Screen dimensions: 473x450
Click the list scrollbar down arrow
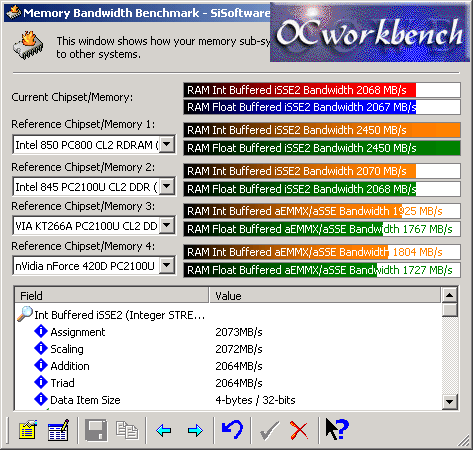pyautogui.click(x=449, y=402)
